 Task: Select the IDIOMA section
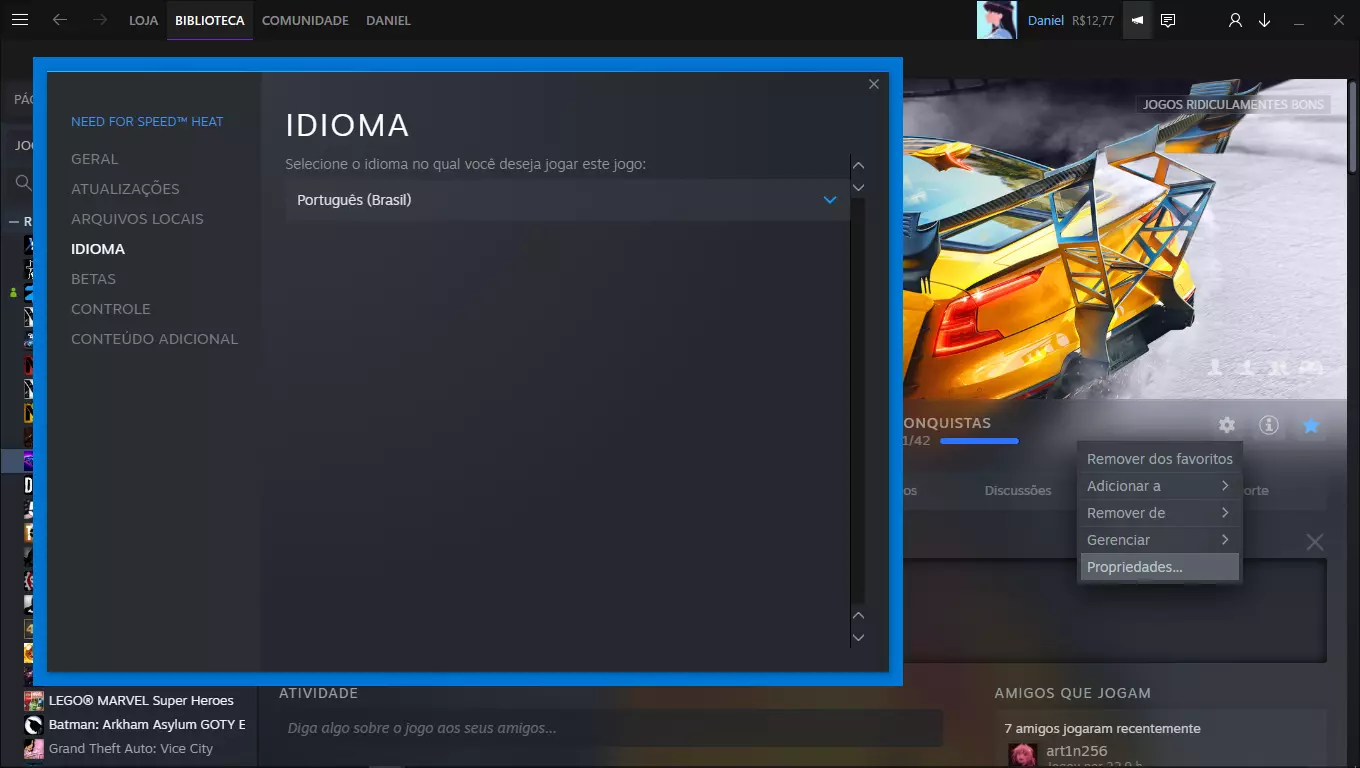[98, 249]
